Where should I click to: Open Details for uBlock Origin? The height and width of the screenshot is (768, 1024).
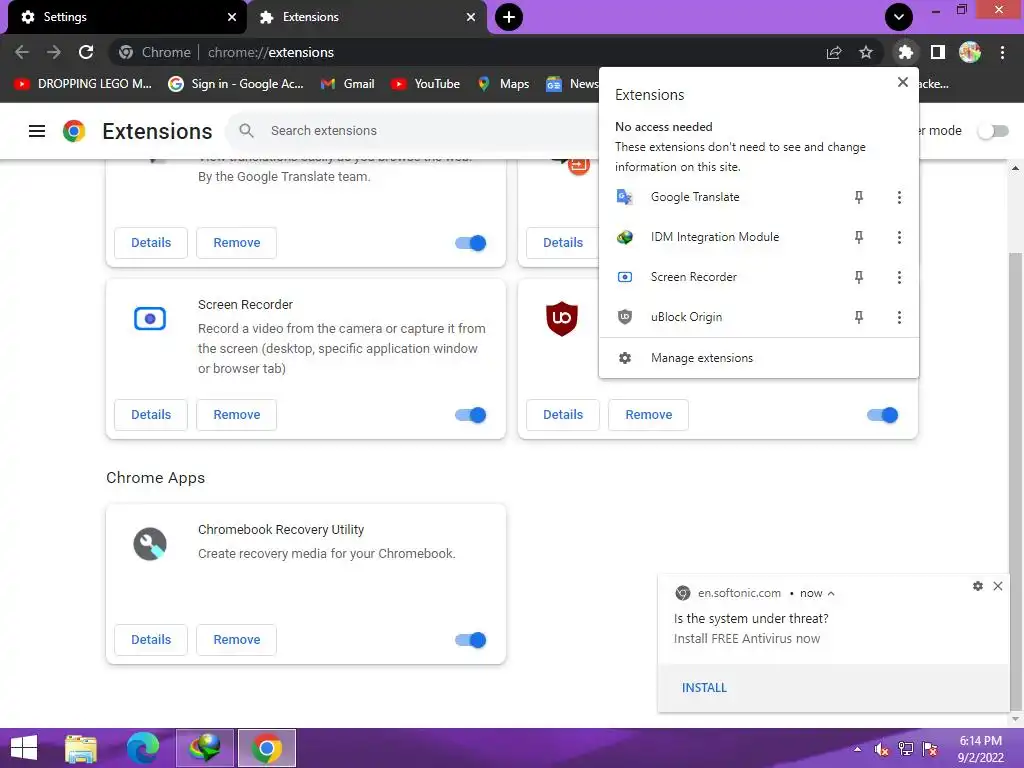click(x=563, y=415)
